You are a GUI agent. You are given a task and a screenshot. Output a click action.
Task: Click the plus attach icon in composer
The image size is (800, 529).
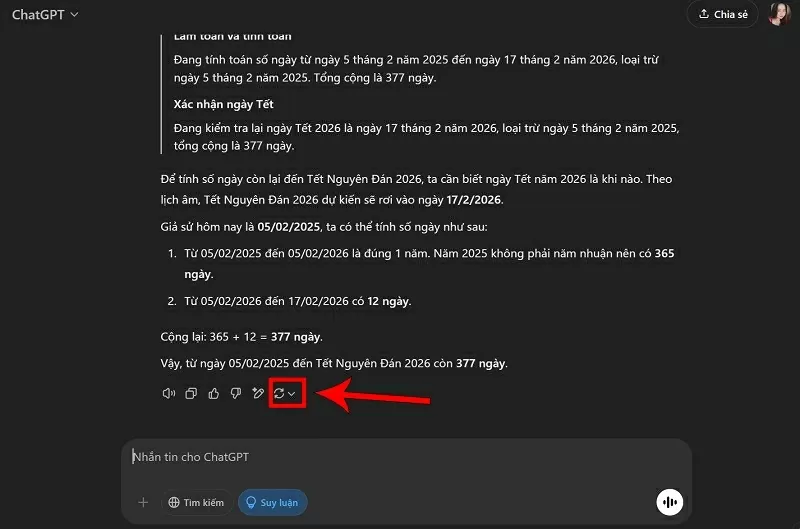(x=143, y=502)
